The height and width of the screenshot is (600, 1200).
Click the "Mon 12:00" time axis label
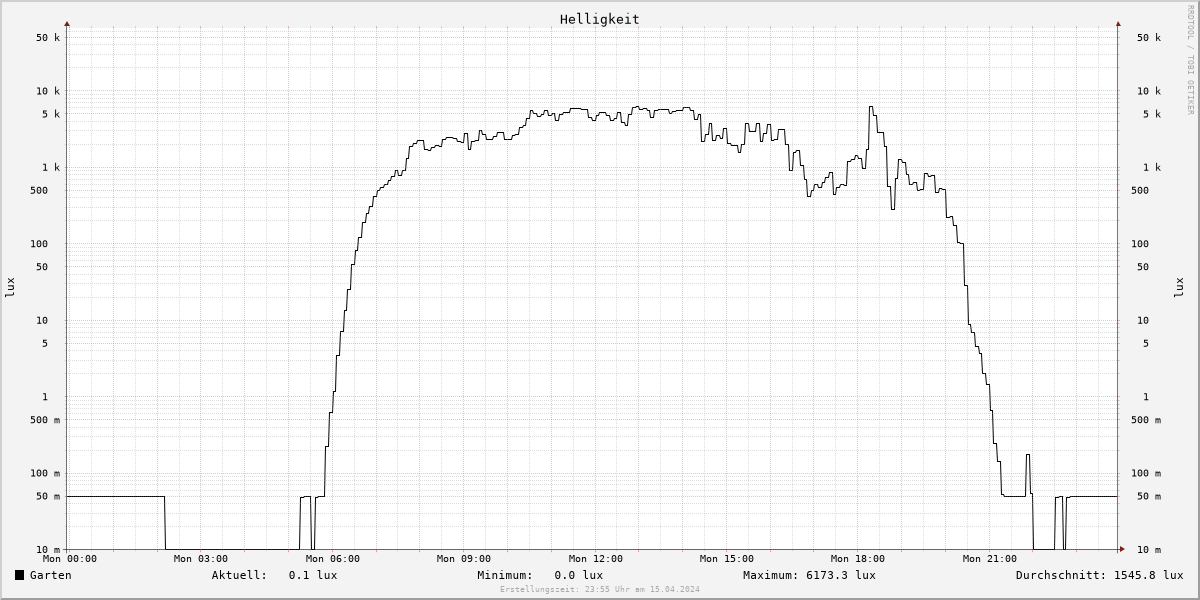pos(596,559)
